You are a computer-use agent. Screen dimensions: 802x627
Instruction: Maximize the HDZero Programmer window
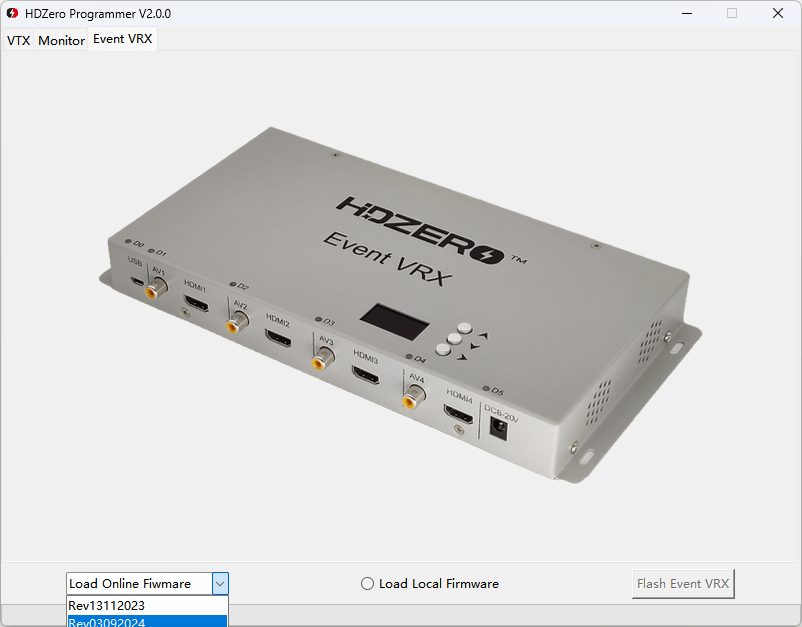(732, 14)
